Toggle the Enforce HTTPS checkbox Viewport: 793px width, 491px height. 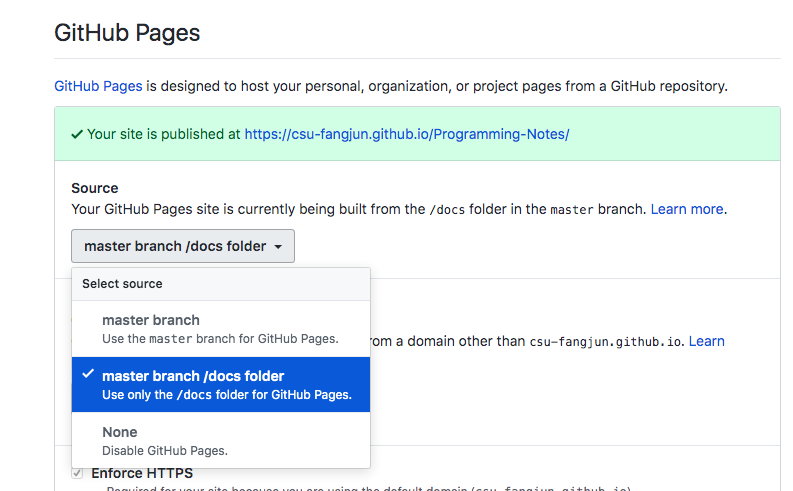pos(77,473)
